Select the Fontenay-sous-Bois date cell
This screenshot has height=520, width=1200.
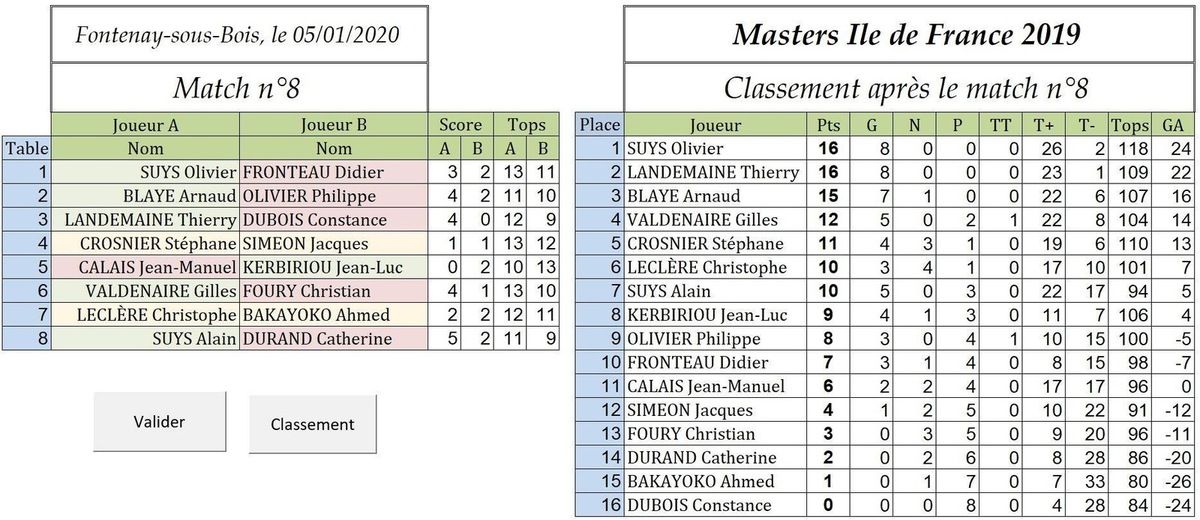pos(238,35)
